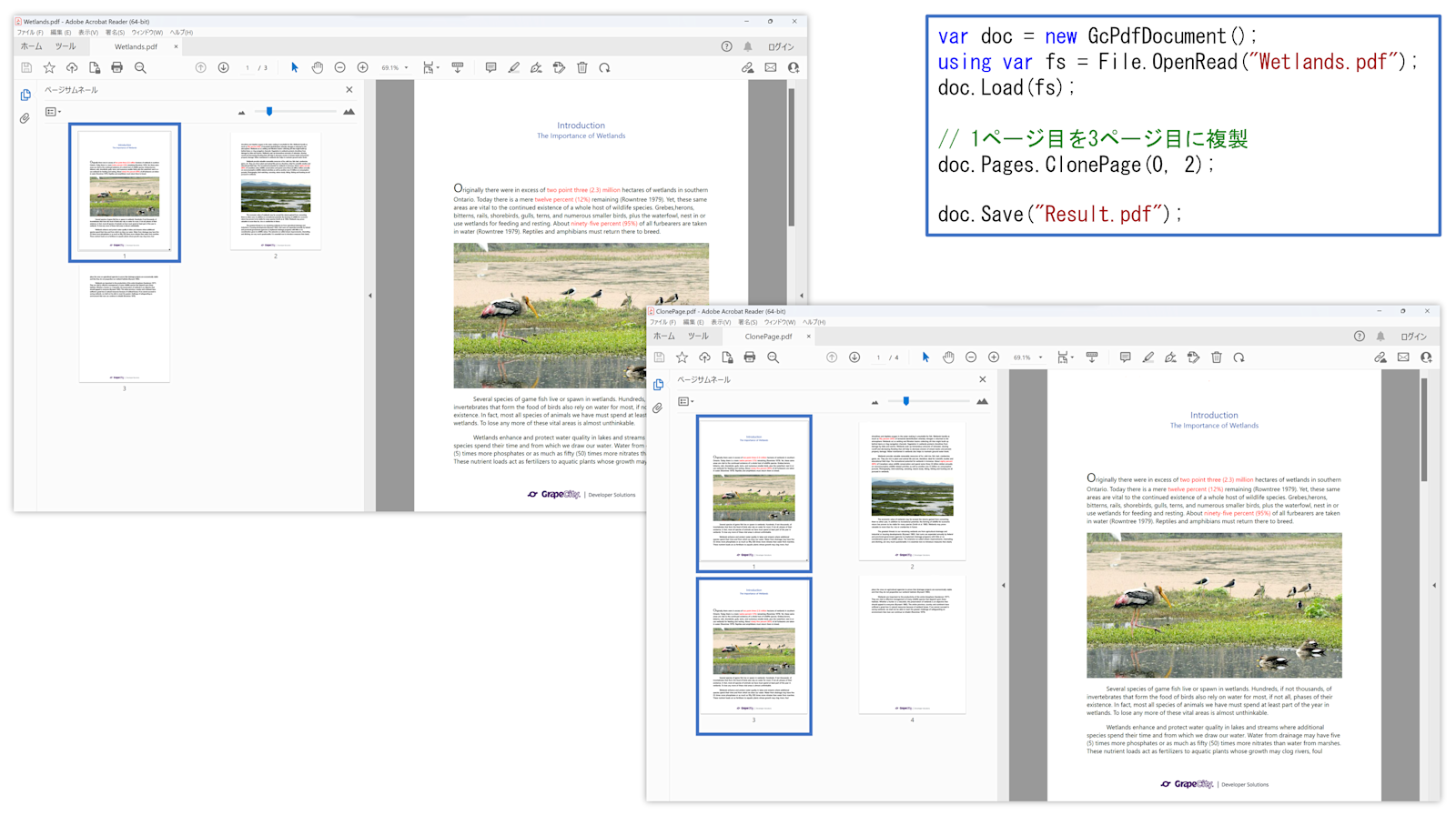Switch to the ツール tab in ClonePage.pdf window
This screenshot has width=1456, height=815.
[x=698, y=337]
